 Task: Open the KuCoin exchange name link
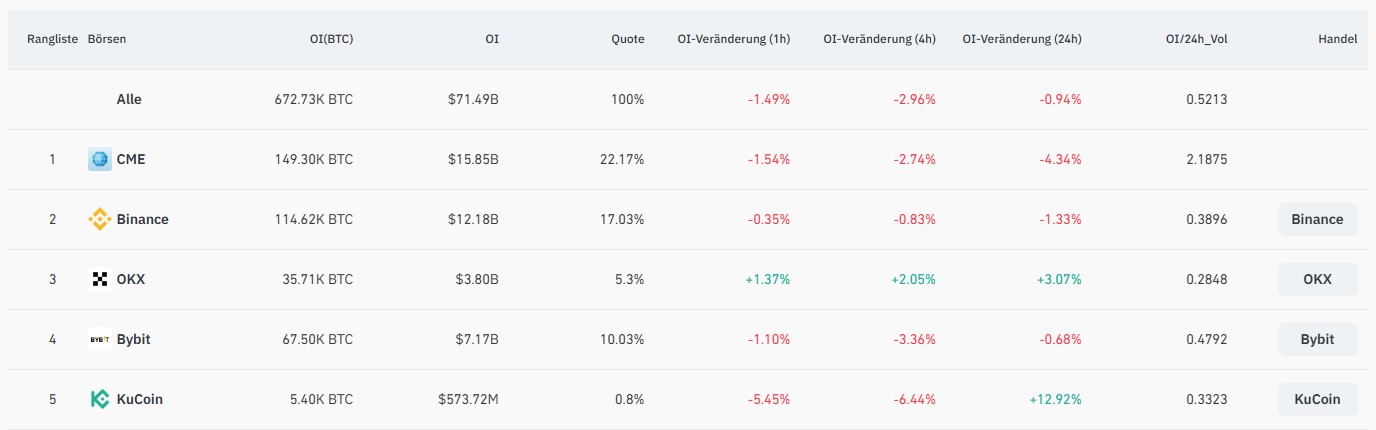click(x=139, y=399)
